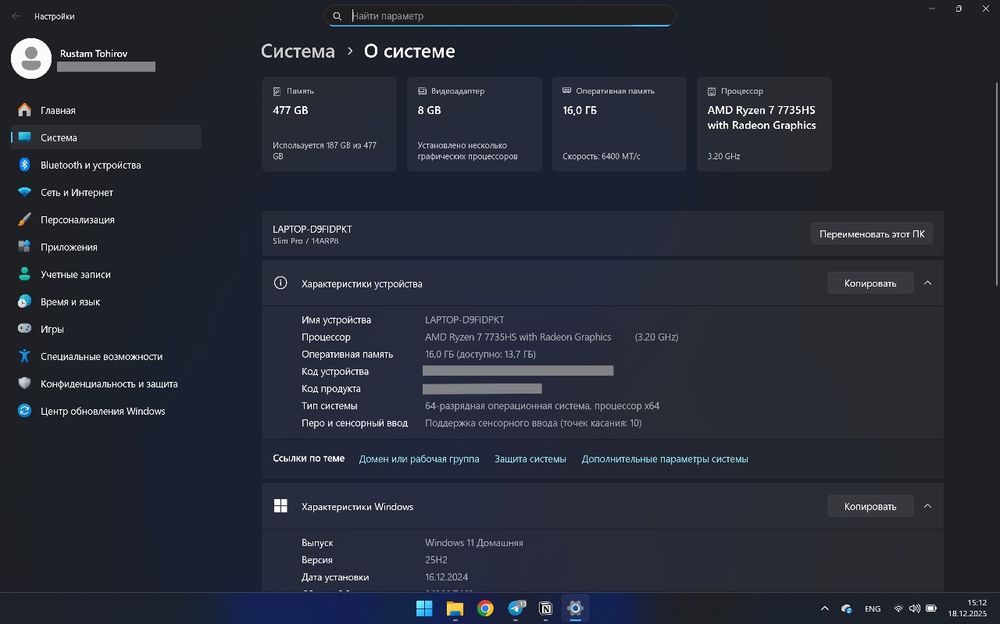Click LAPTOP-D9FIDPKT device name value
The image size is (1000, 624).
[x=464, y=320]
